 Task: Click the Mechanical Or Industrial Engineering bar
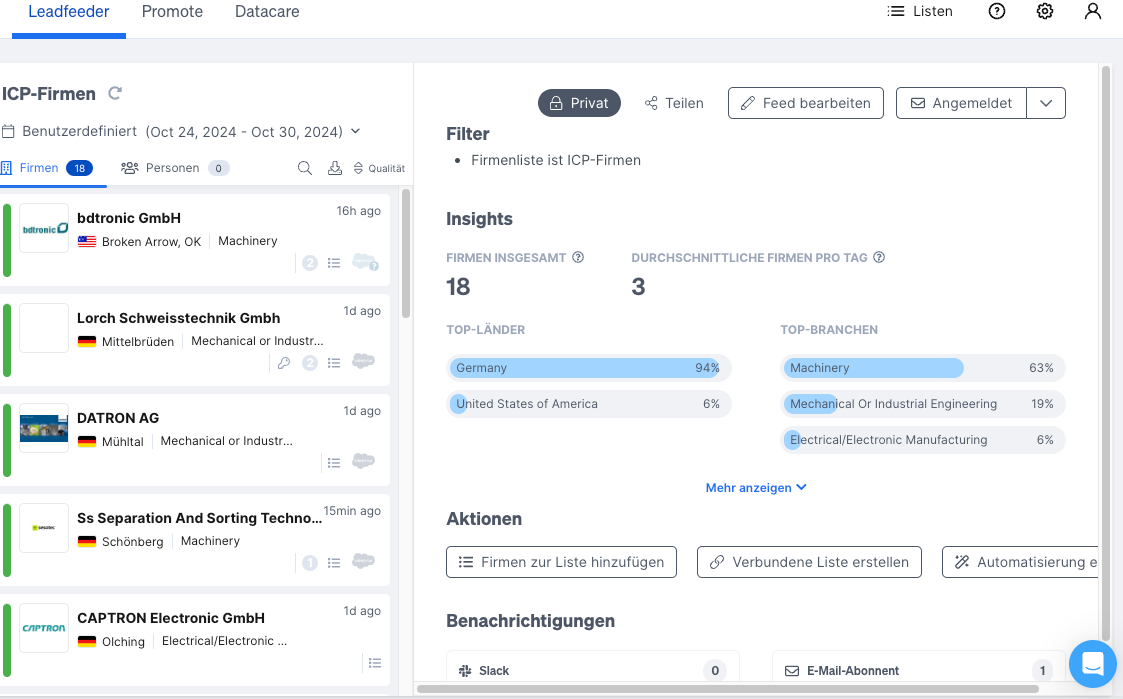pos(922,404)
